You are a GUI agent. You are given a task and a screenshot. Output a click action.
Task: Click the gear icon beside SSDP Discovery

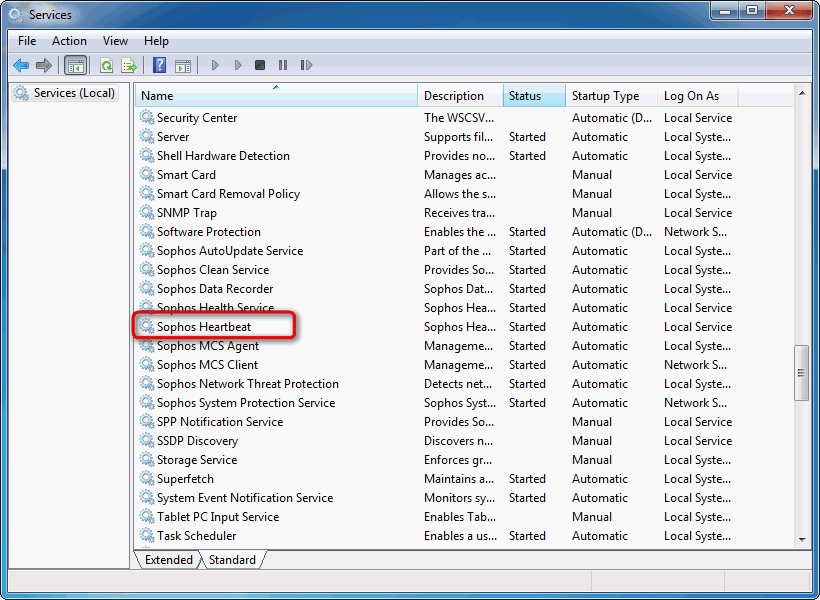point(147,440)
